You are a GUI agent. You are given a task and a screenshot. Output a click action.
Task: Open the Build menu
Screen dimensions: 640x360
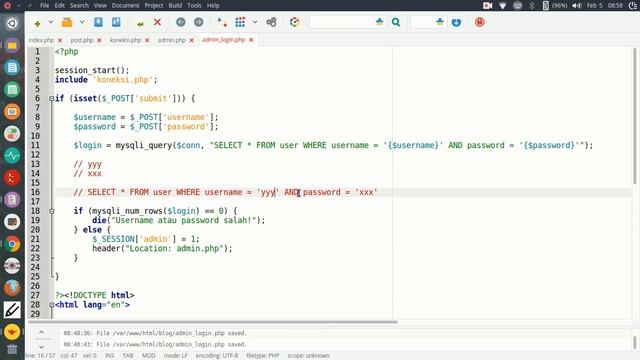(x=175, y=5)
